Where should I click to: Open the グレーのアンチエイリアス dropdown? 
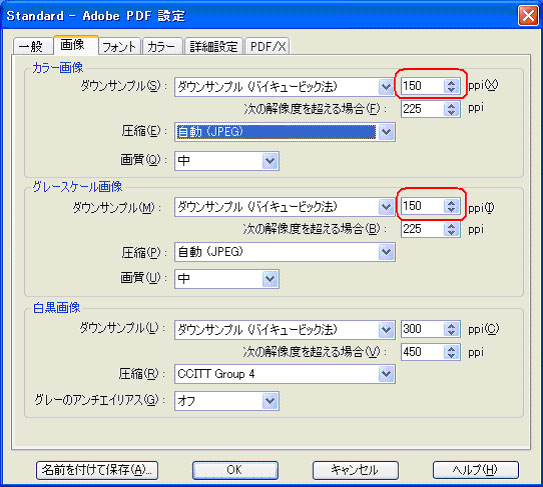pyautogui.click(x=227, y=401)
